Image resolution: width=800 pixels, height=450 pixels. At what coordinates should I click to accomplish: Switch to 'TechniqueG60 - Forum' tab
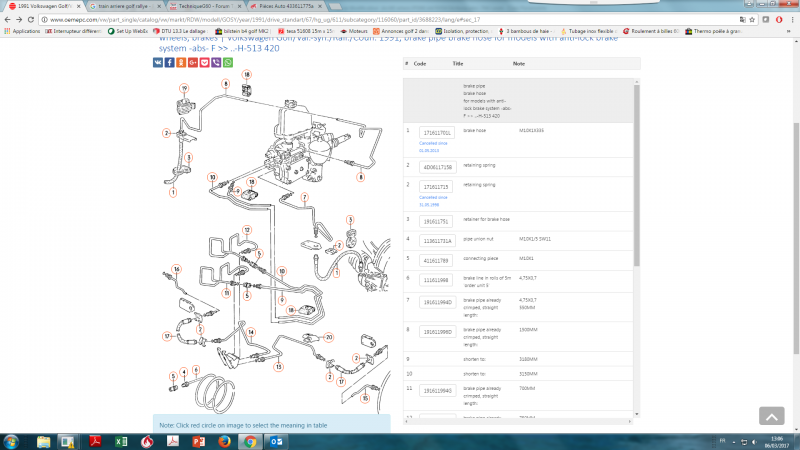(x=204, y=6)
